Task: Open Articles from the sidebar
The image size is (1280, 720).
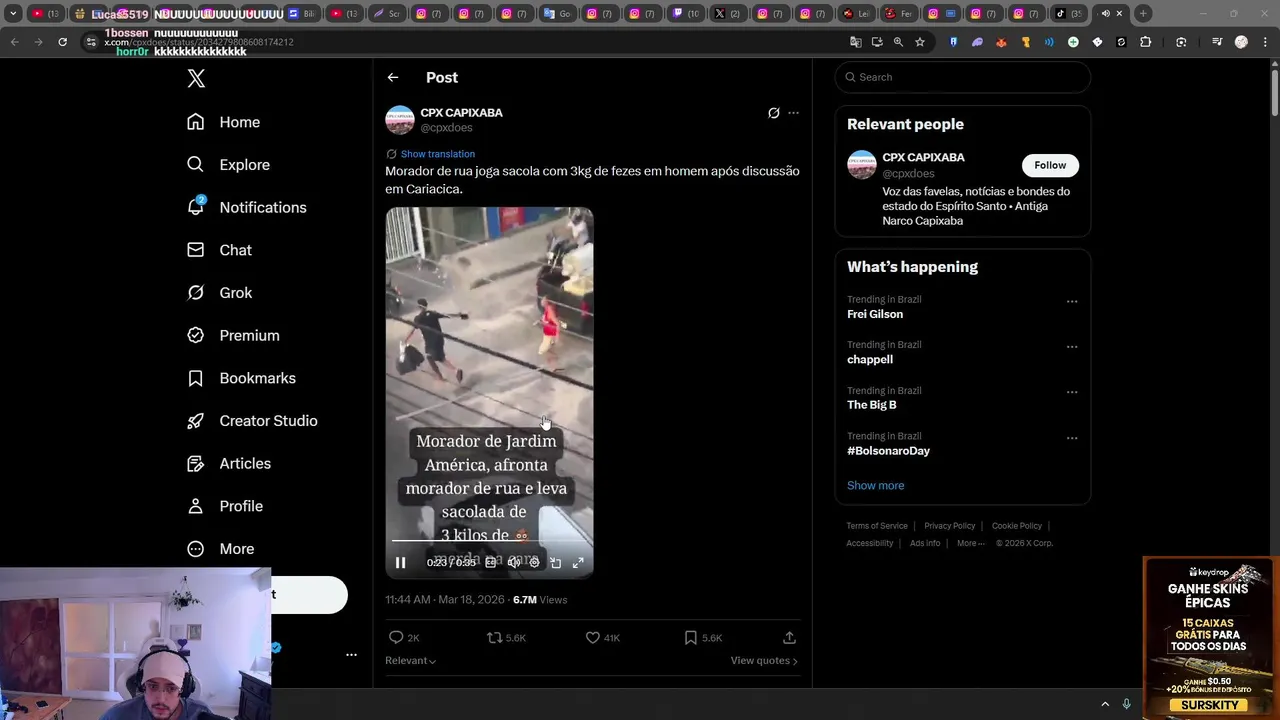Action: [x=229, y=463]
